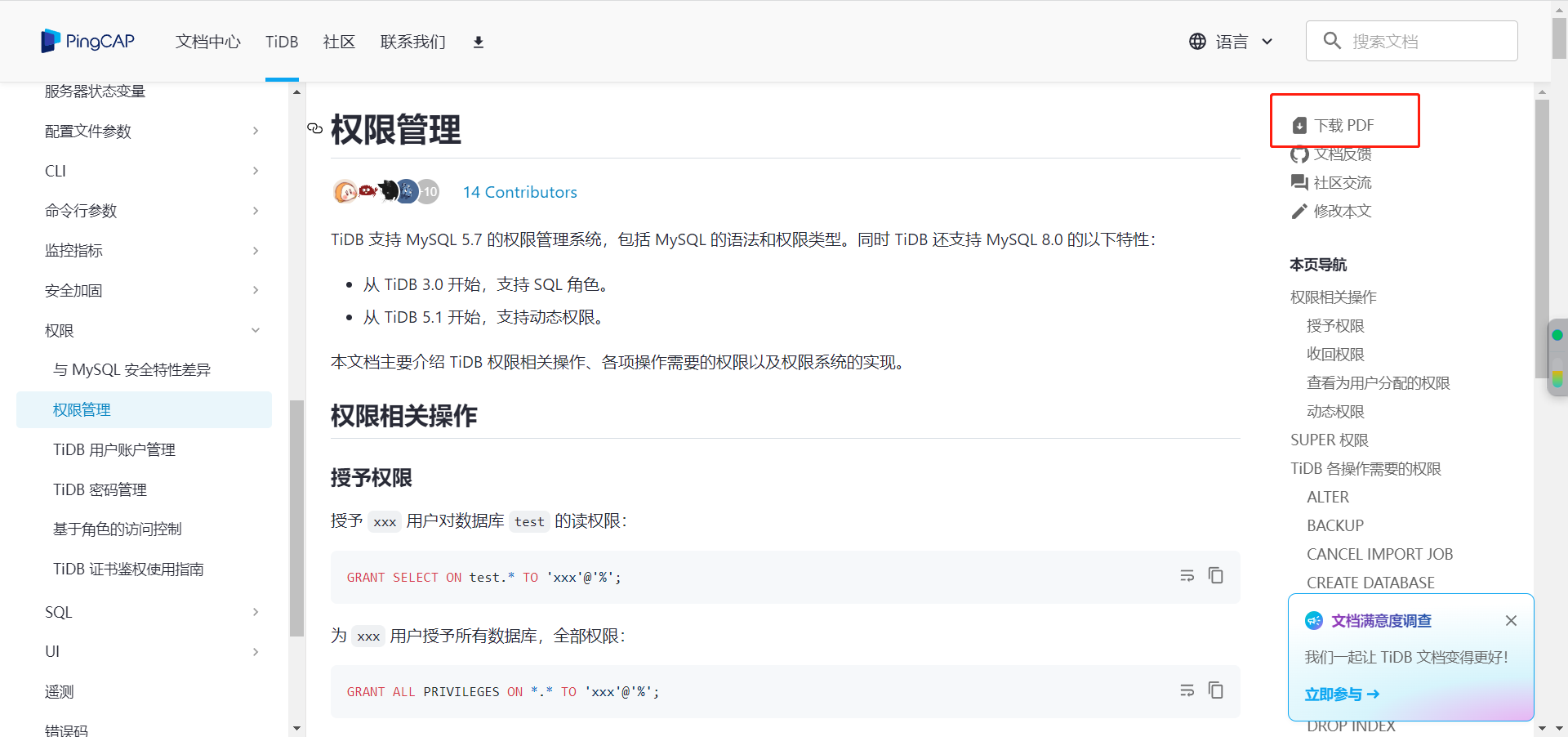Open 与 MySQL 安全特性差异 page
Viewport: 1568px width, 737px height.
pos(131,370)
